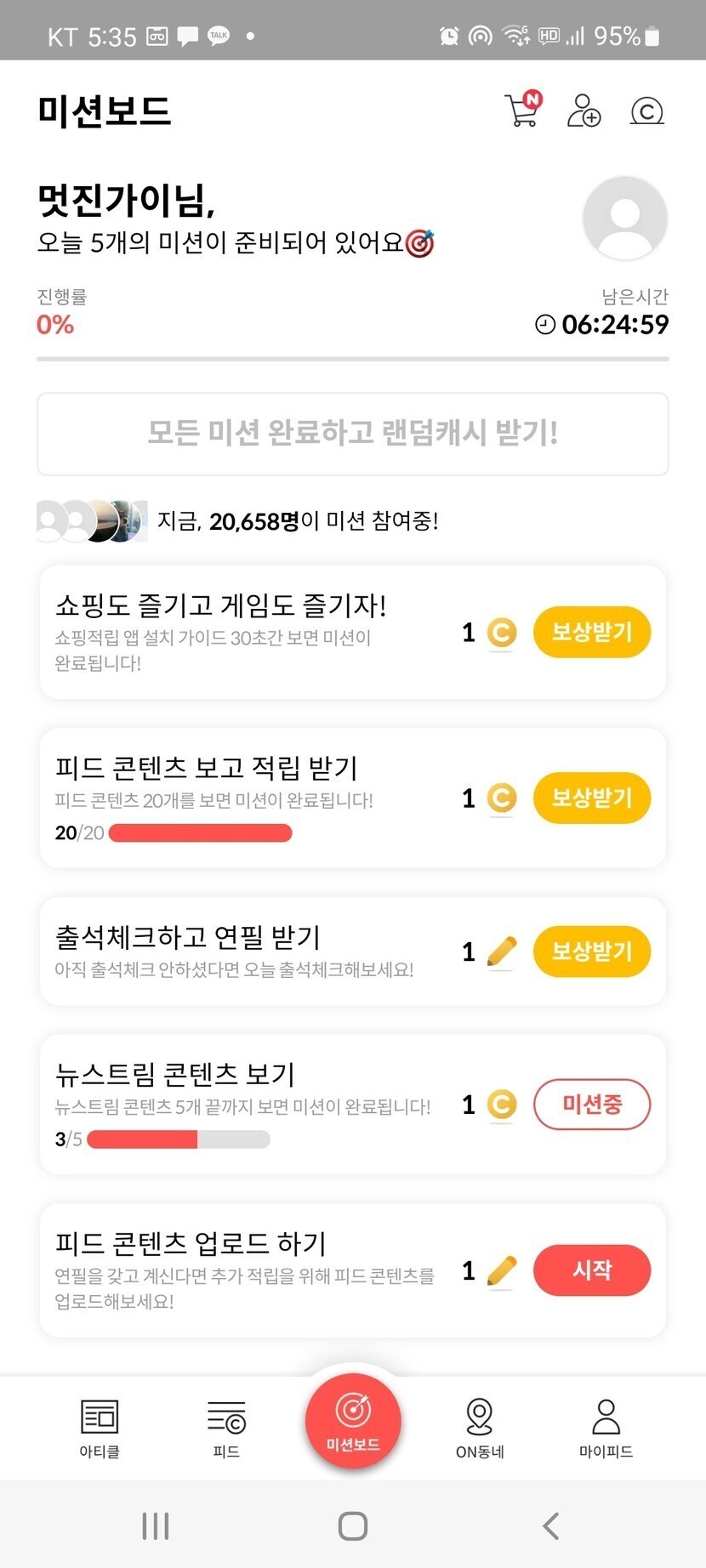Image resolution: width=706 pixels, height=1568 pixels.
Task: Tap the newsstream 3/5 progress bar
Action: coord(179,1139)
